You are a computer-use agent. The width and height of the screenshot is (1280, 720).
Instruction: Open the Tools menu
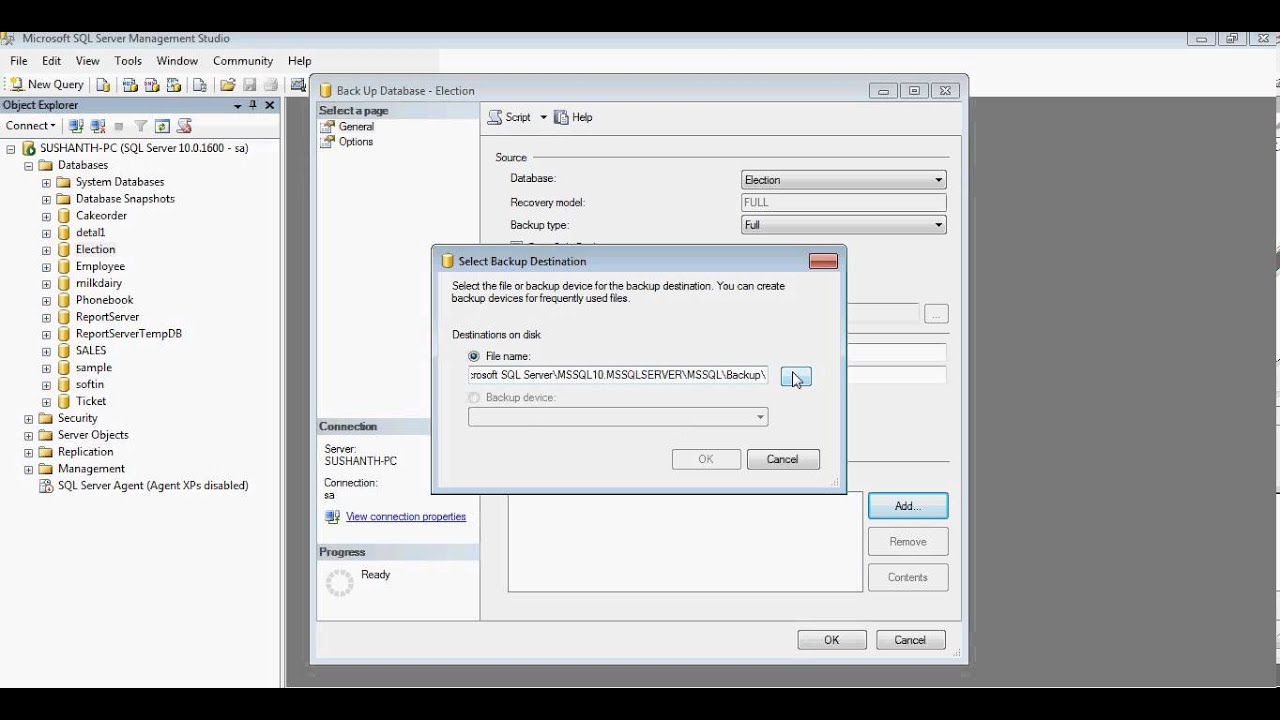tap(128, 61)
